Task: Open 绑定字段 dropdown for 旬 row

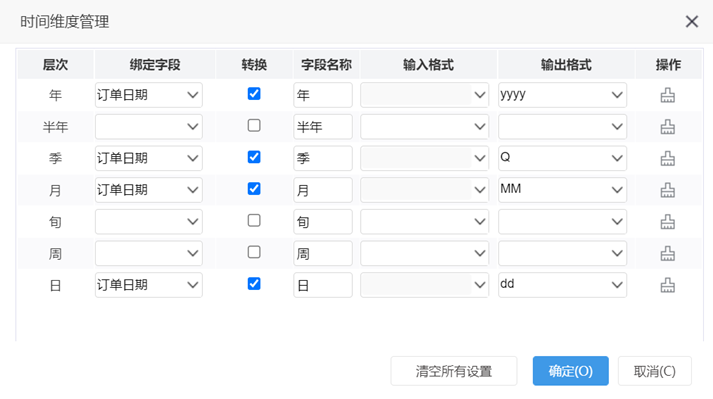Action: tap(149, 222)
